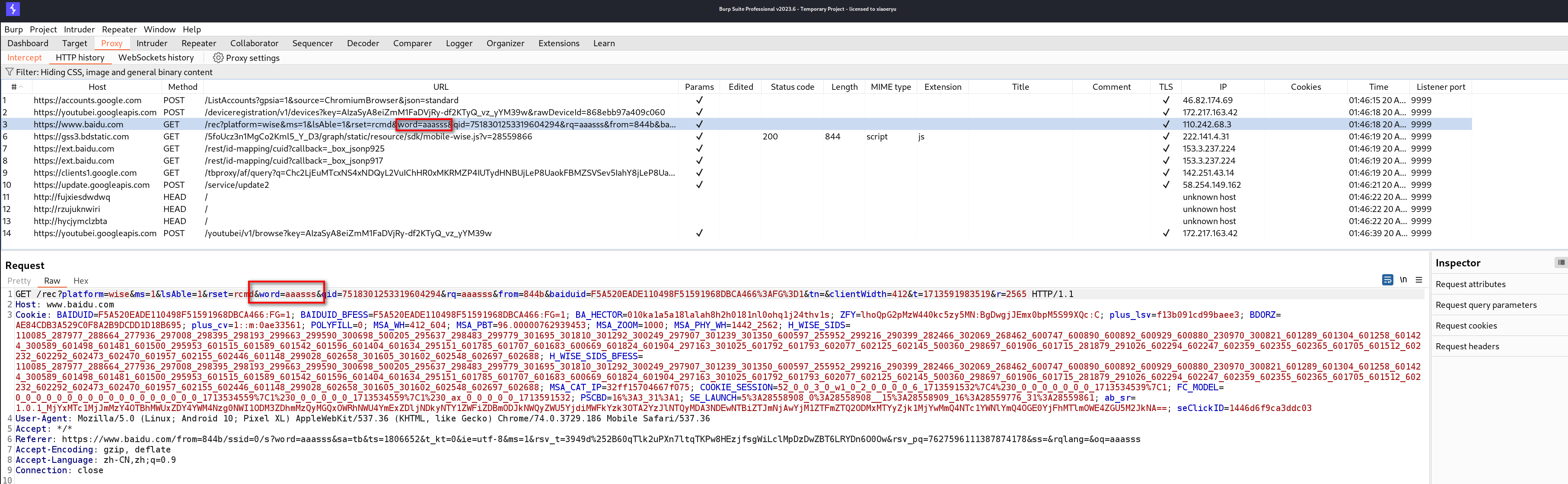Viewport: 1568px width, 484px height.
Task: Open the filter funnel icon
Action: tap(9, 72)
